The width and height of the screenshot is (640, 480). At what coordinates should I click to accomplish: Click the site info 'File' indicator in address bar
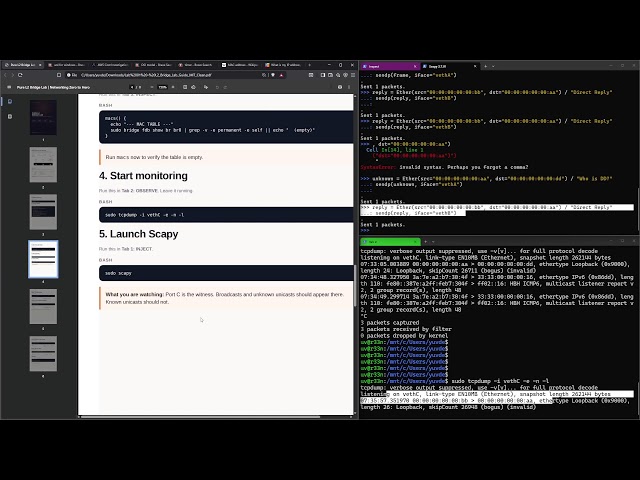(72, 75)
